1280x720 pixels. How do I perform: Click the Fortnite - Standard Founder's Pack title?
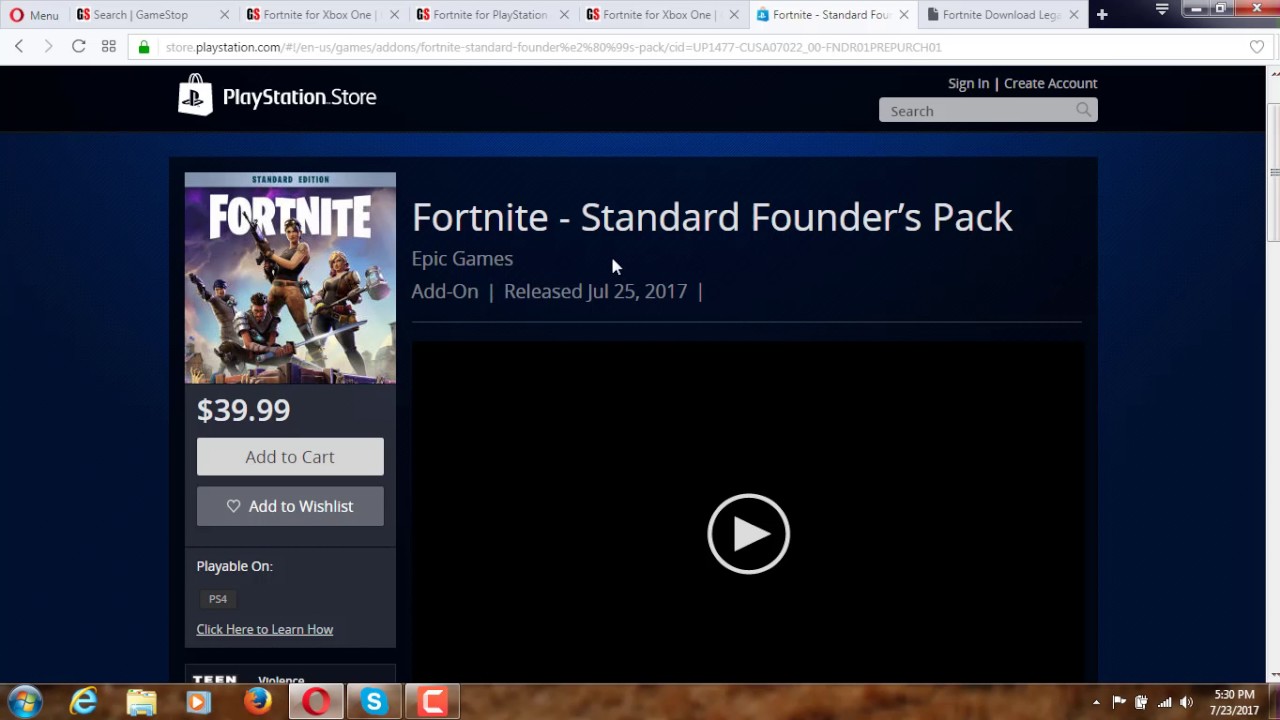click(712, 217)
